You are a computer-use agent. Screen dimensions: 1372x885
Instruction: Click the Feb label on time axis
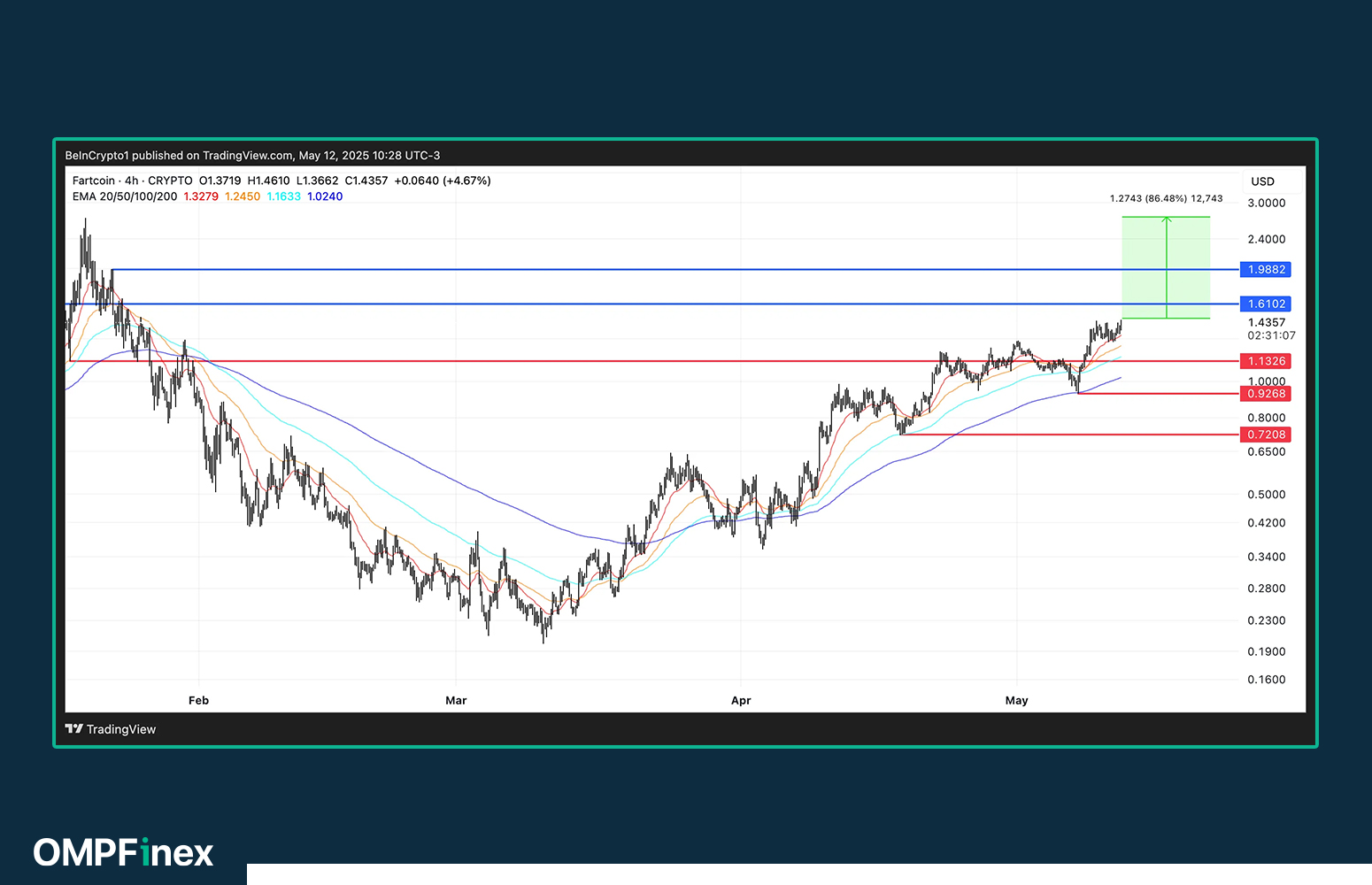coord(198,700)
